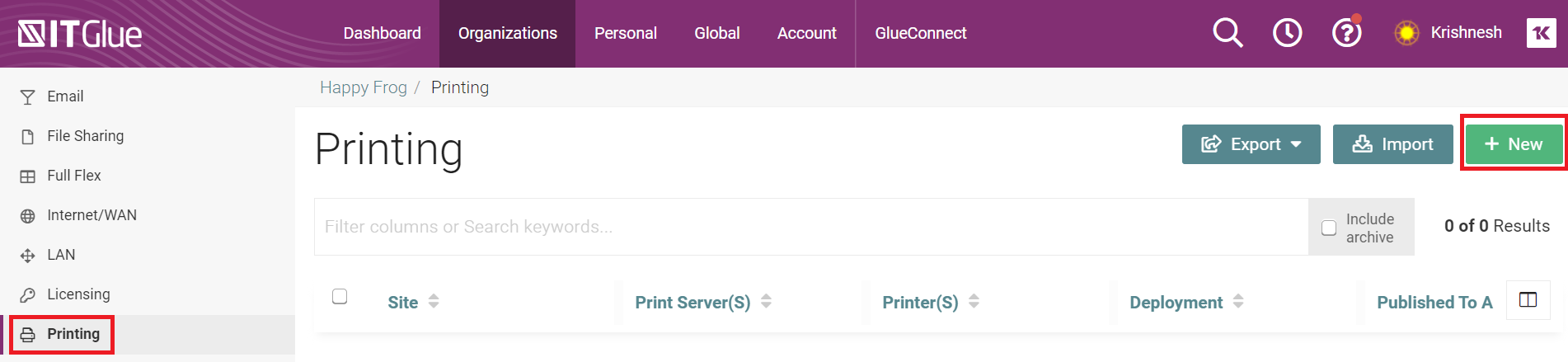Sort by Site column arrows
Image resolution: width=1568 pixels, height=362 pixels.
pos(434,301)
